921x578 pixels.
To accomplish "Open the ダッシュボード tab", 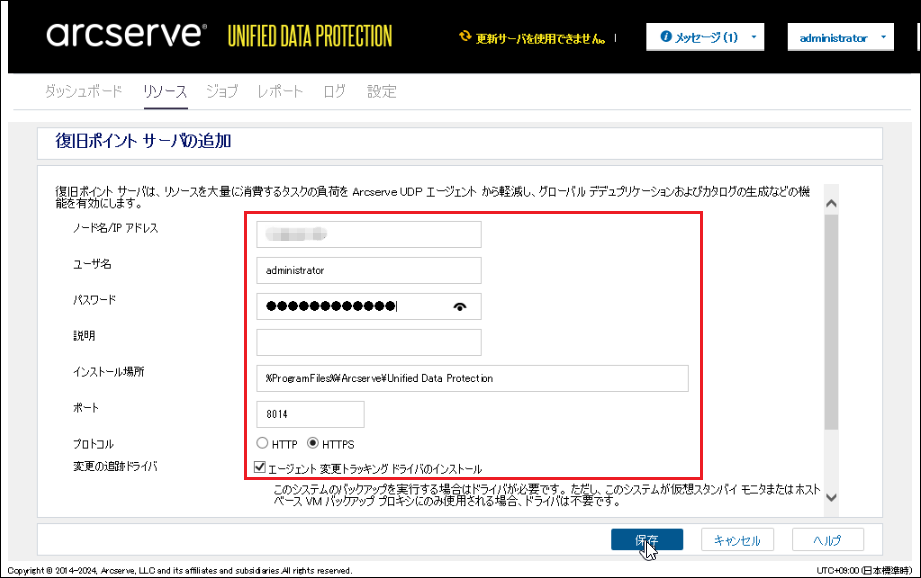I will (83, 91).
